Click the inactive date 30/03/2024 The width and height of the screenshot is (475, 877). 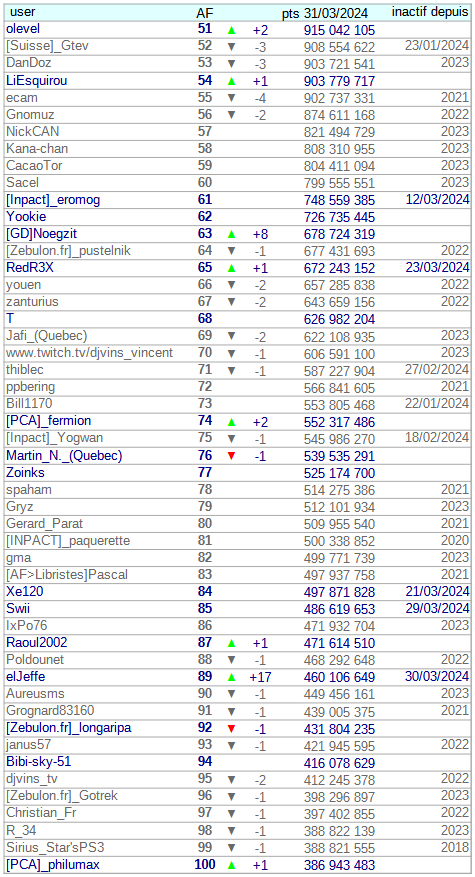[437, 677]
